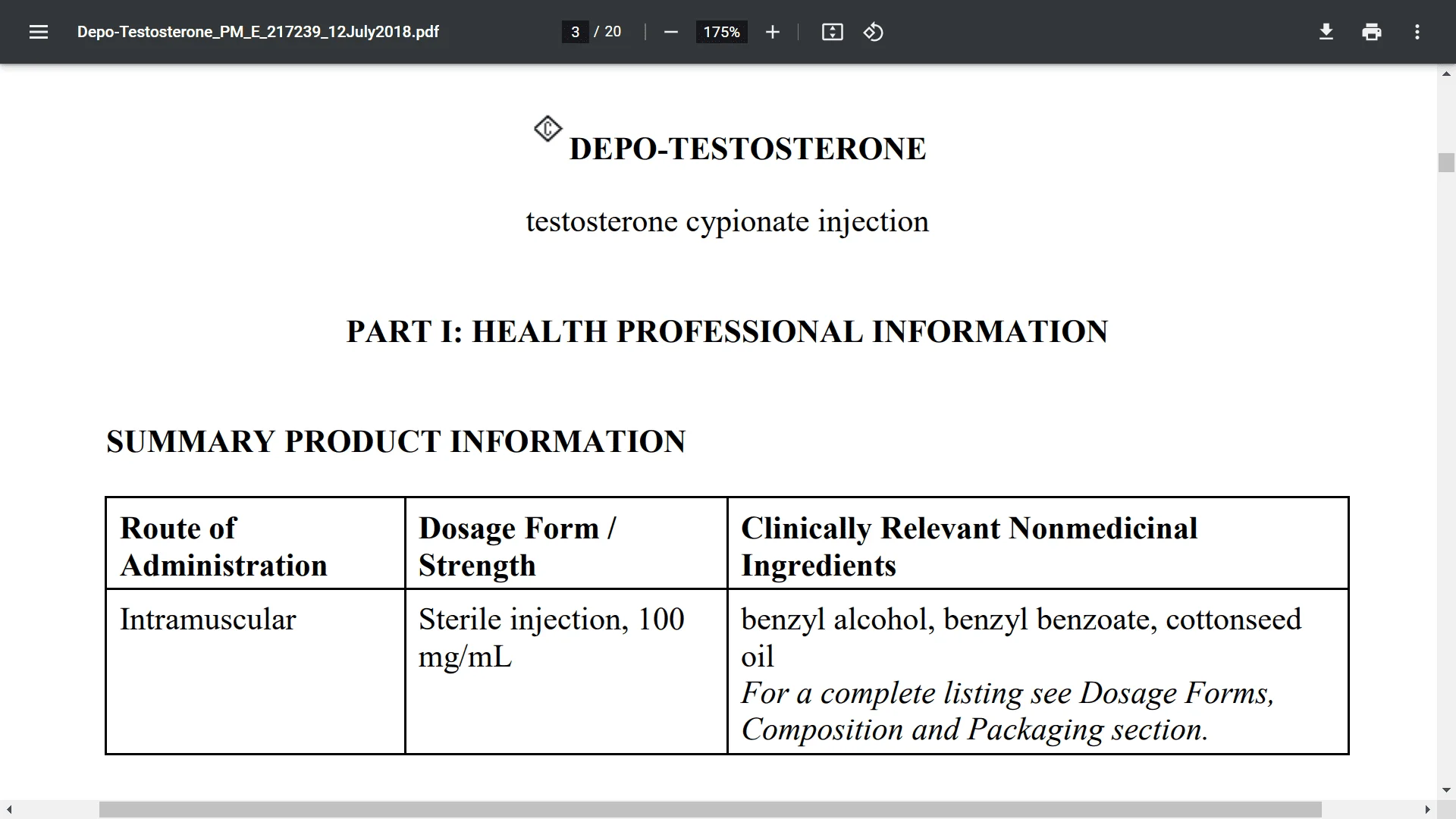Click the scroll down arrow
1456x819 pixels.
click(x=1446, y=791)
